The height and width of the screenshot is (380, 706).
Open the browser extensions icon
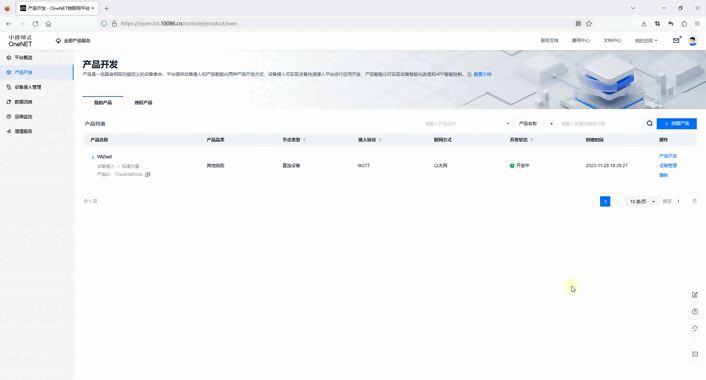tap(684, 23)
